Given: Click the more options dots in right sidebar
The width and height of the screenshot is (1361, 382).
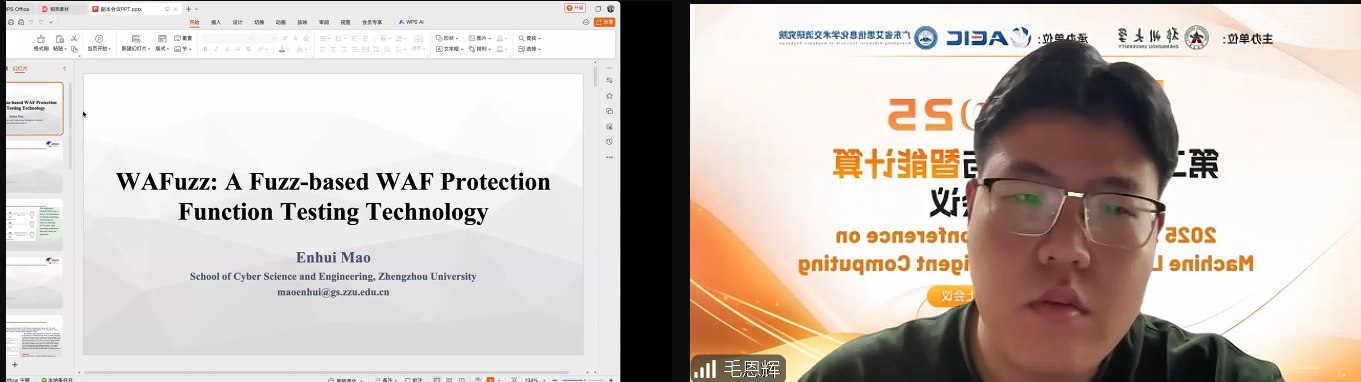Looking at the screenshot, I should 609,157.
